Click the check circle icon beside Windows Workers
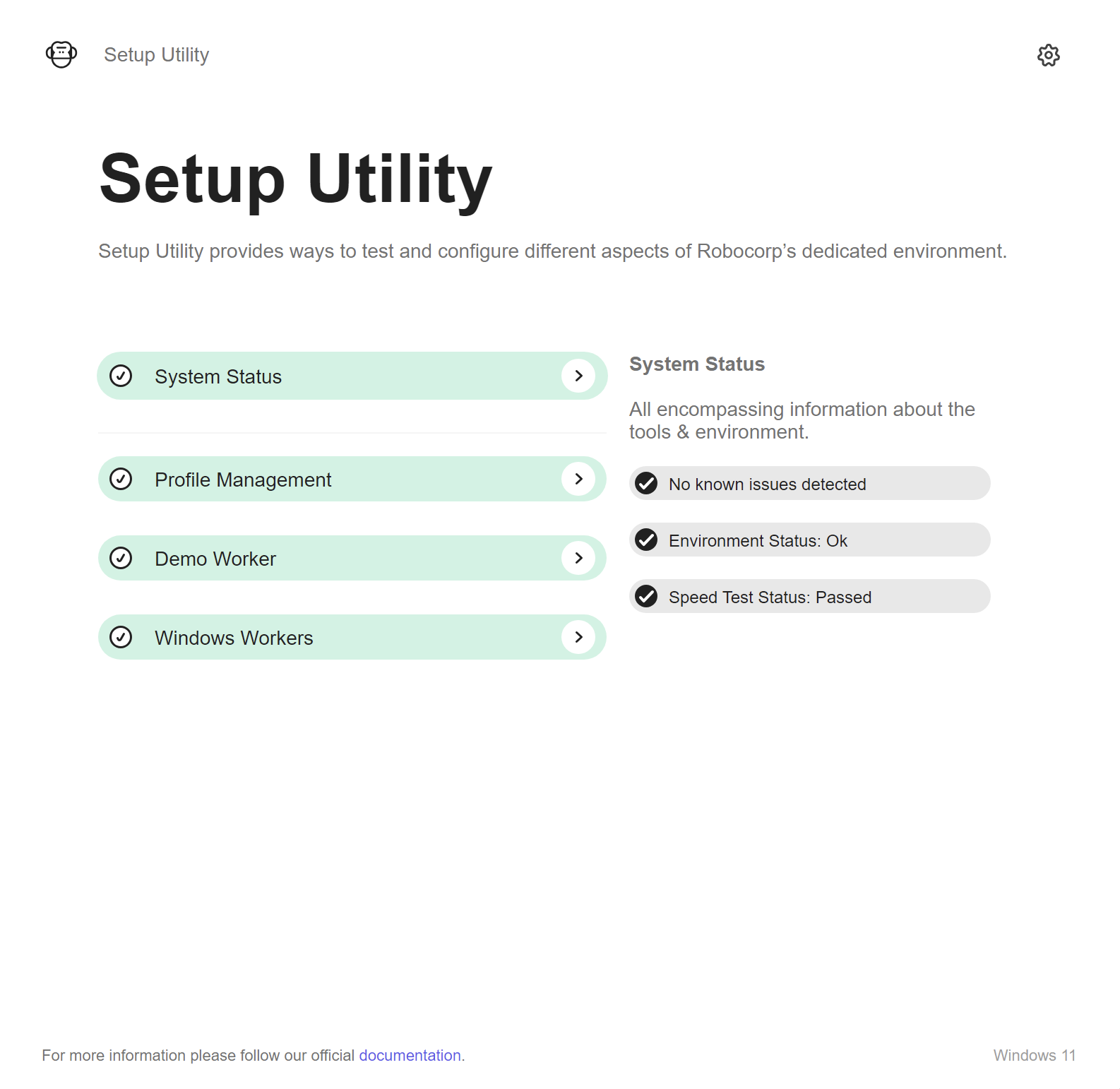The height and width of the screenshot is (1089, 1120). coord(121,637)
